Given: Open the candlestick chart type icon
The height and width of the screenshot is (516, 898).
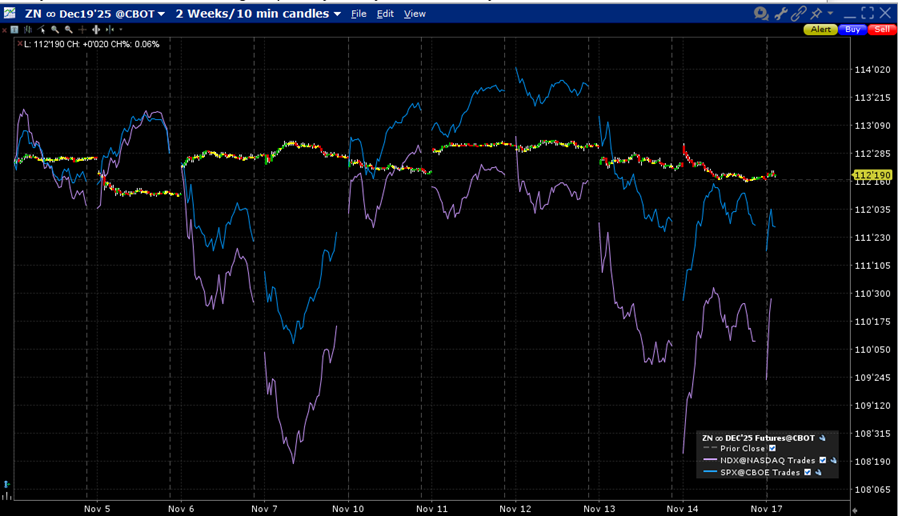Looking at the screenshot, I should (27, 30).
